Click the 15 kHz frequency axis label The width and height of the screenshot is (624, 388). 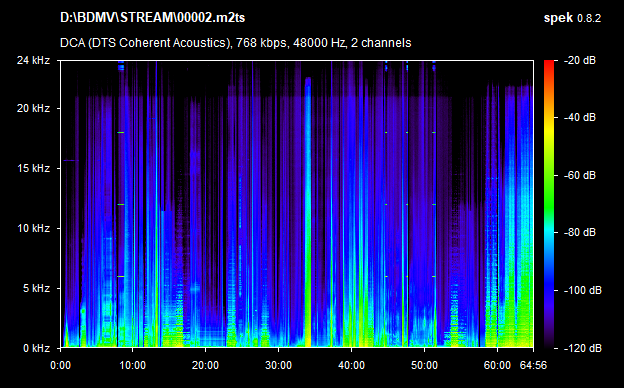pyautogui.click(x=33, y=168)
